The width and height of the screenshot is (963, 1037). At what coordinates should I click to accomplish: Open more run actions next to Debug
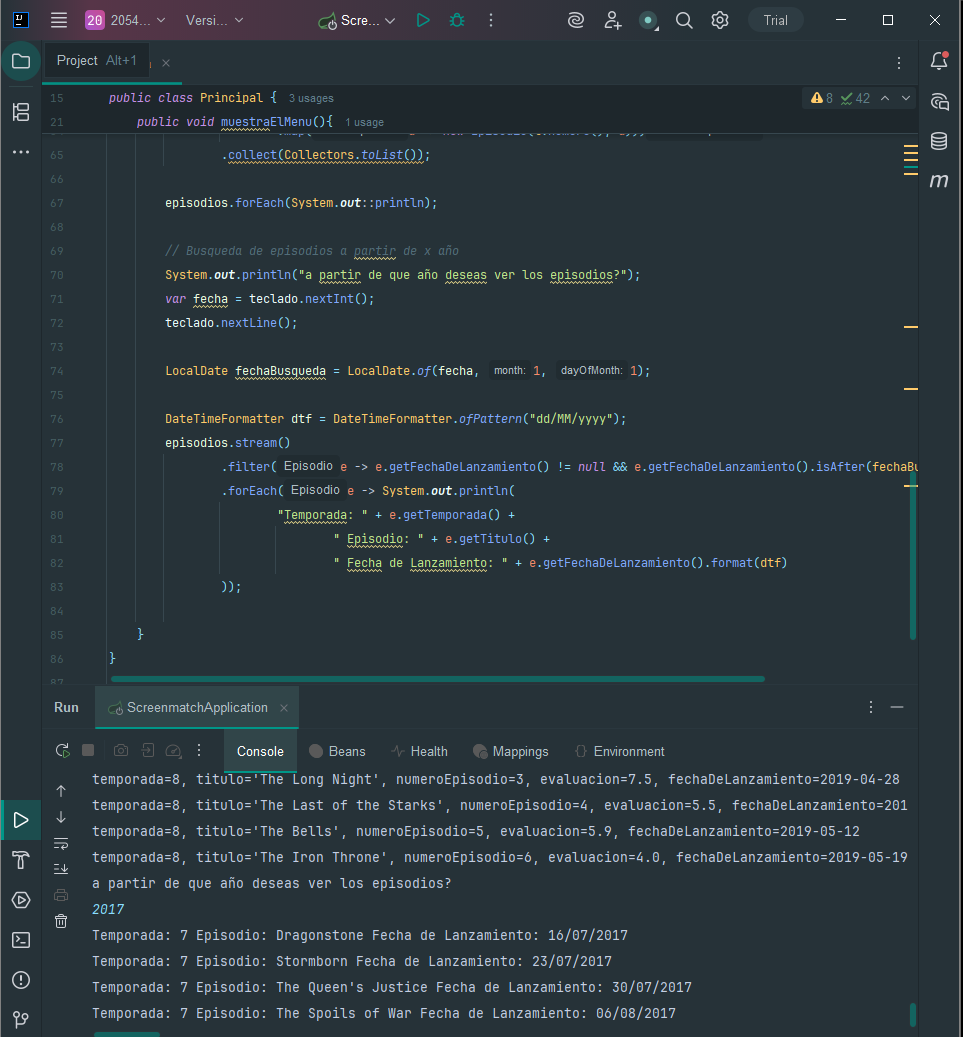[491, 21]
